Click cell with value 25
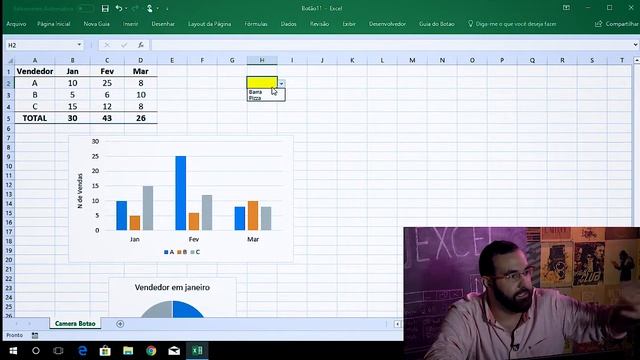The height and width of the screenshot is (360, 640). click(x=107, y=83)
